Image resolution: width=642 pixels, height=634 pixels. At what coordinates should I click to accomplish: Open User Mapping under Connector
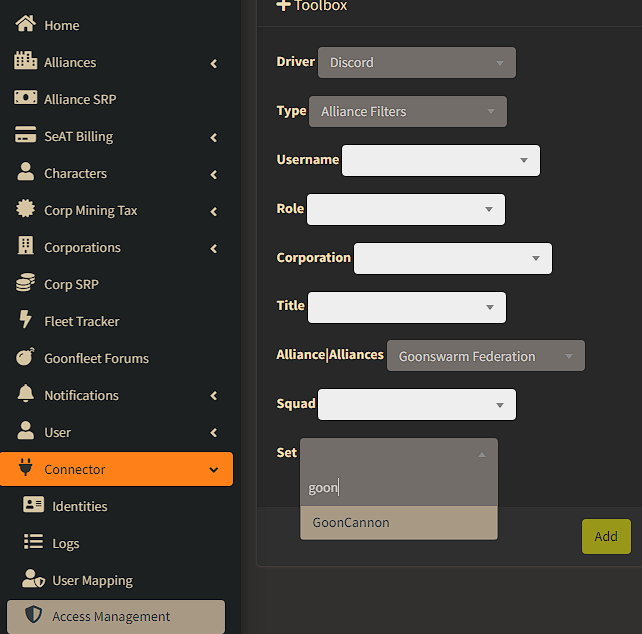click(92, 580)
